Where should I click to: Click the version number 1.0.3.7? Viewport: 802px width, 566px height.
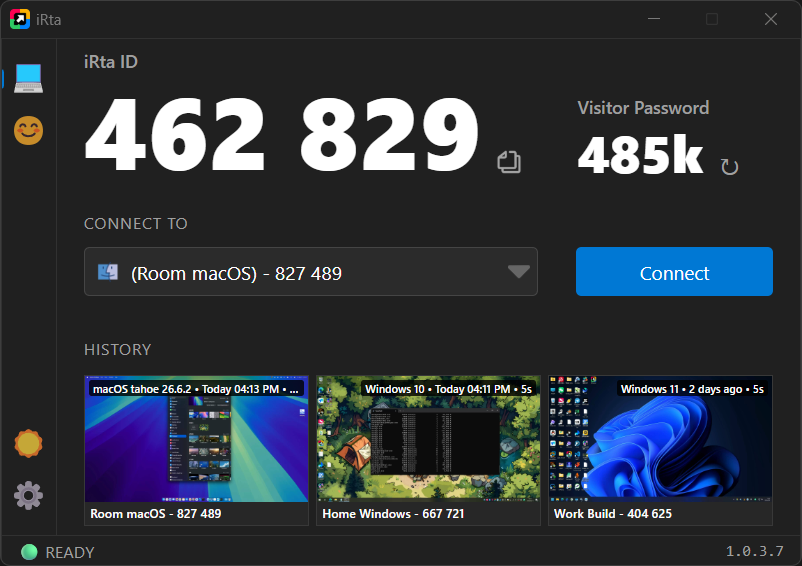[x=754, y=551]
